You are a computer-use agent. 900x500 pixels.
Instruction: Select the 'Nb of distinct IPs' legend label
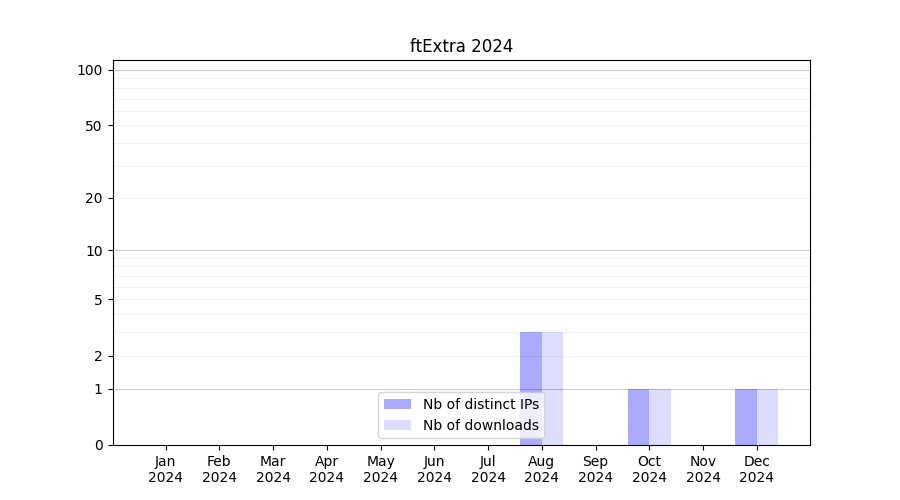point(480,404)
